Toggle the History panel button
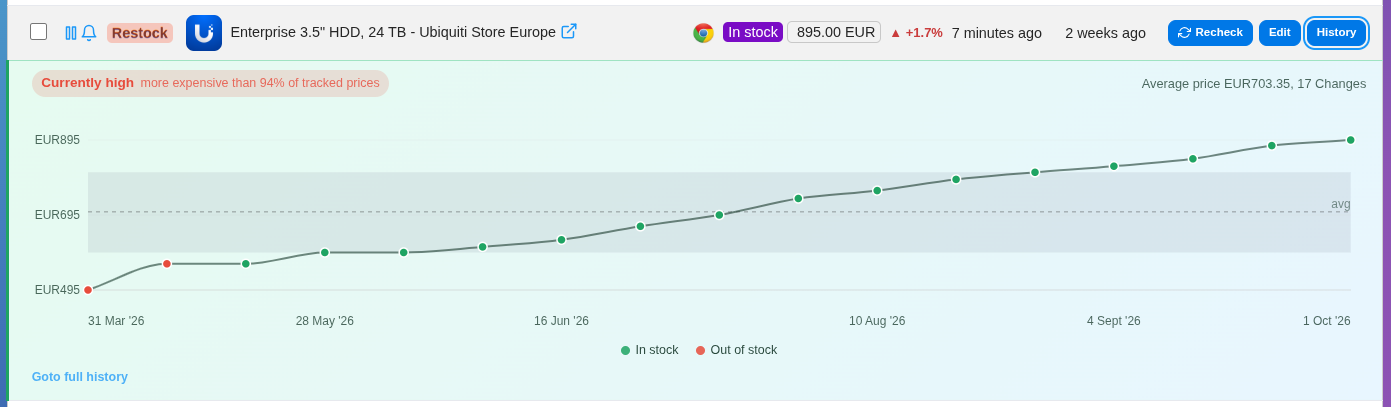1391x407 pixels. [1336, 33]
